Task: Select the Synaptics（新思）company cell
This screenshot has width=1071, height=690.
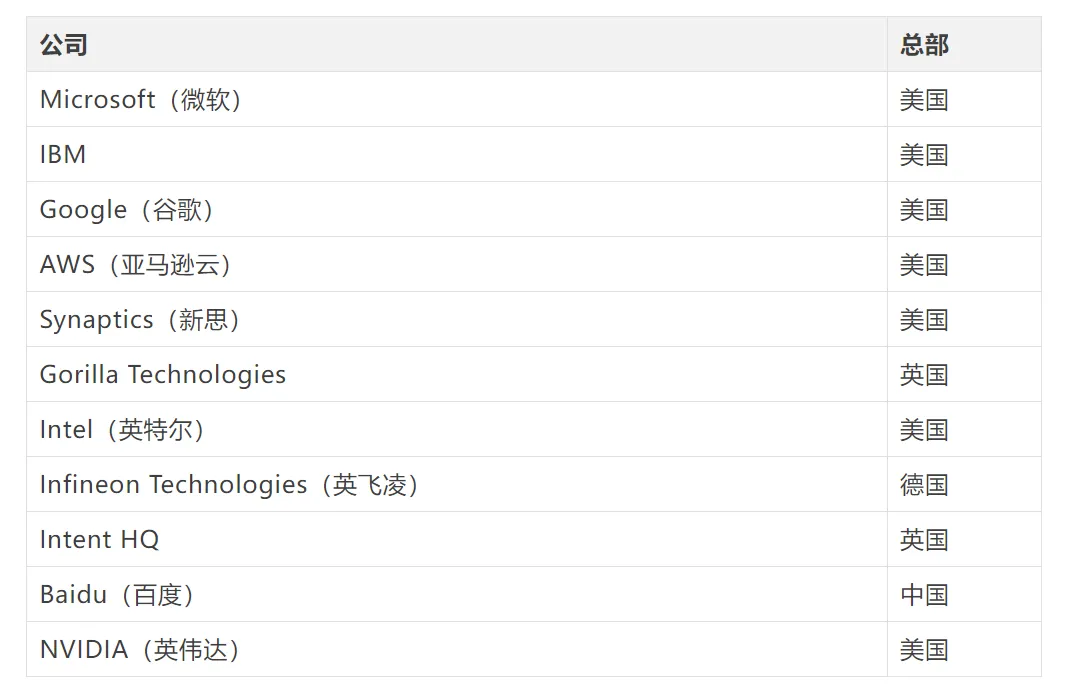Action: [x=456, y=319]
